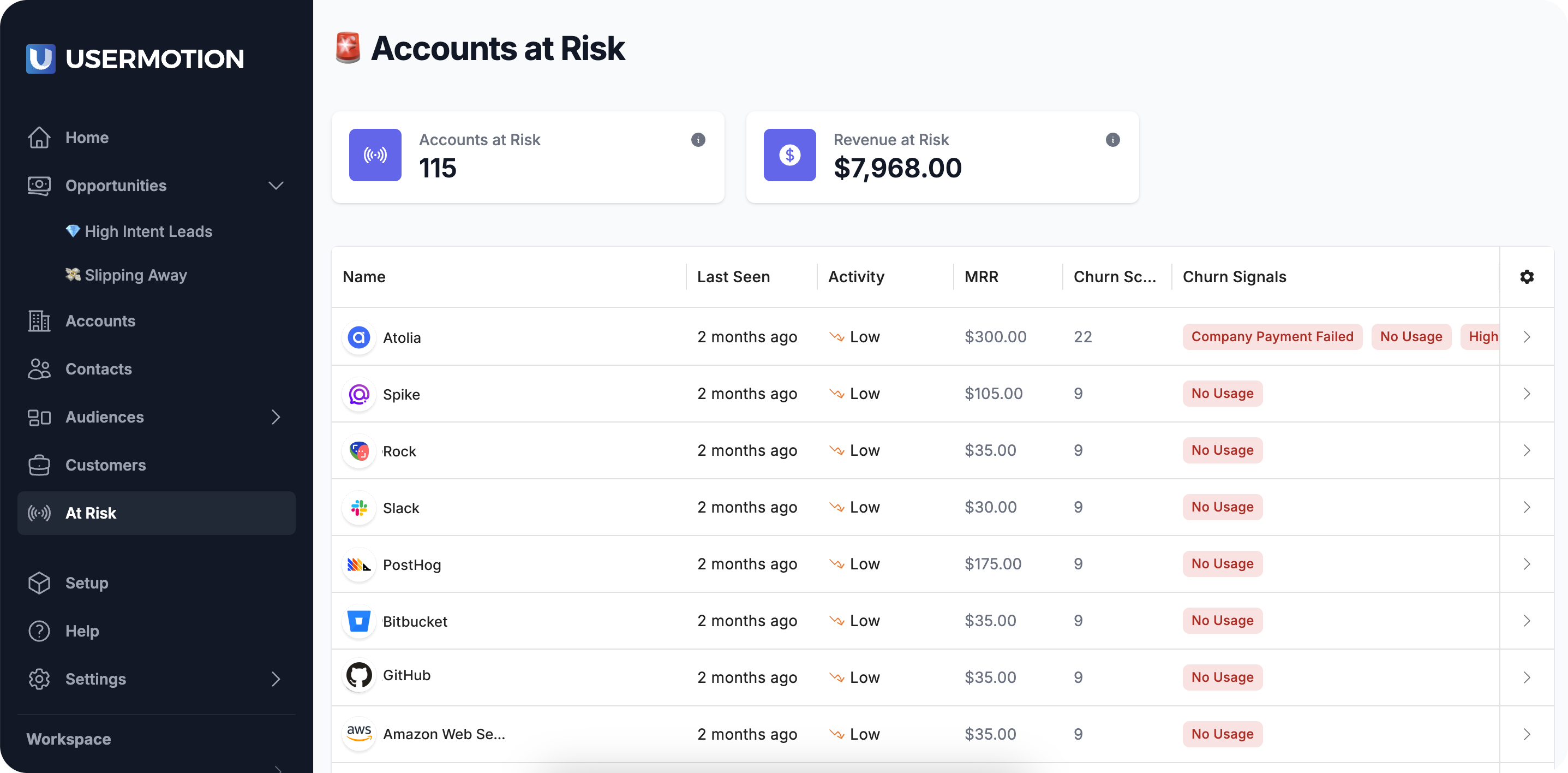Screen dimensions: 1568x773
Task: Click the Home house icon in sidebar
Action: 39,138
